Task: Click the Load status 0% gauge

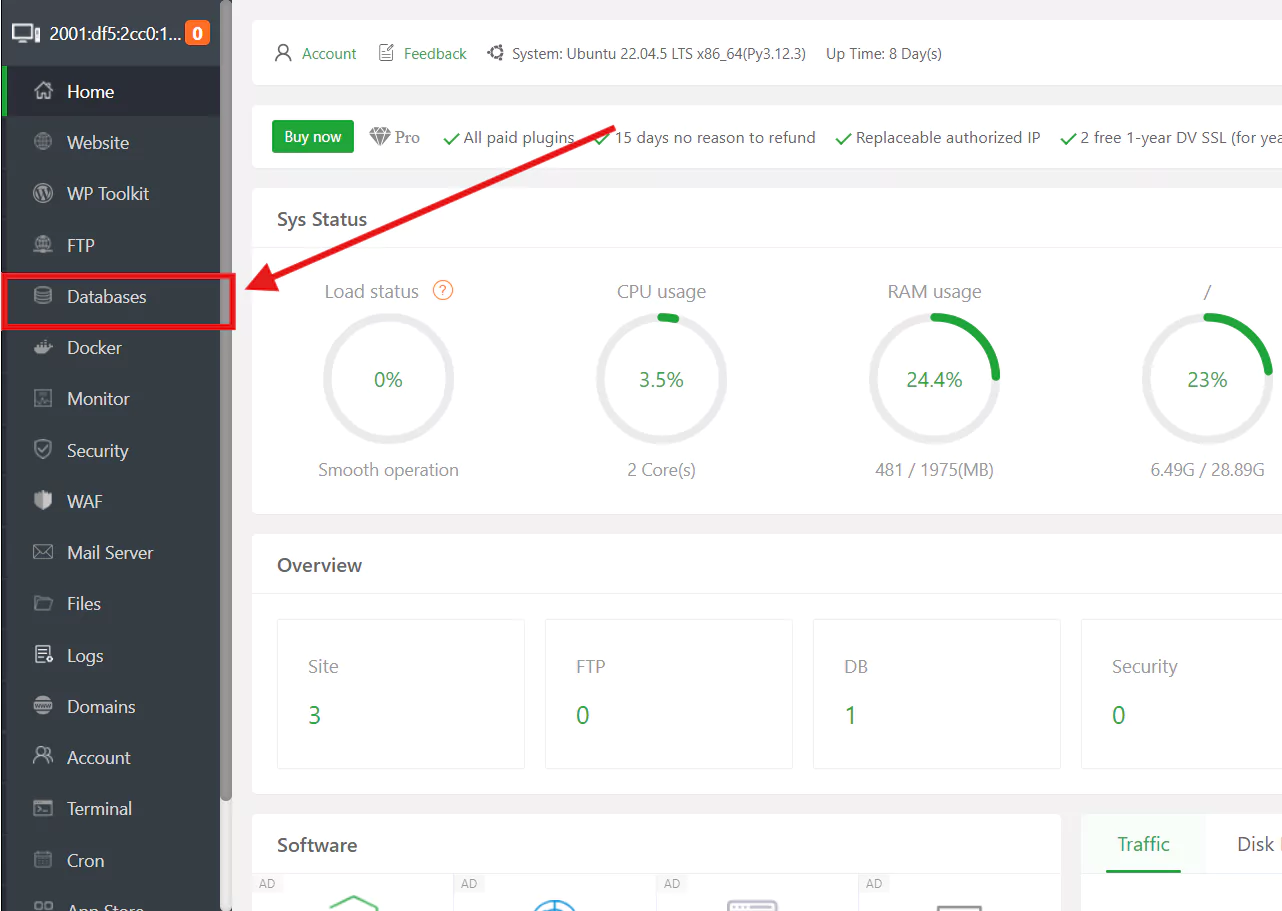Action: pos(388,379)
